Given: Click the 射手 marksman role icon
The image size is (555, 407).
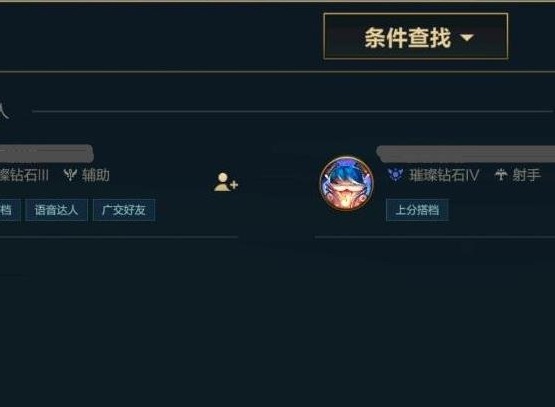Looking at the screenshot, I should pos(501,174).
